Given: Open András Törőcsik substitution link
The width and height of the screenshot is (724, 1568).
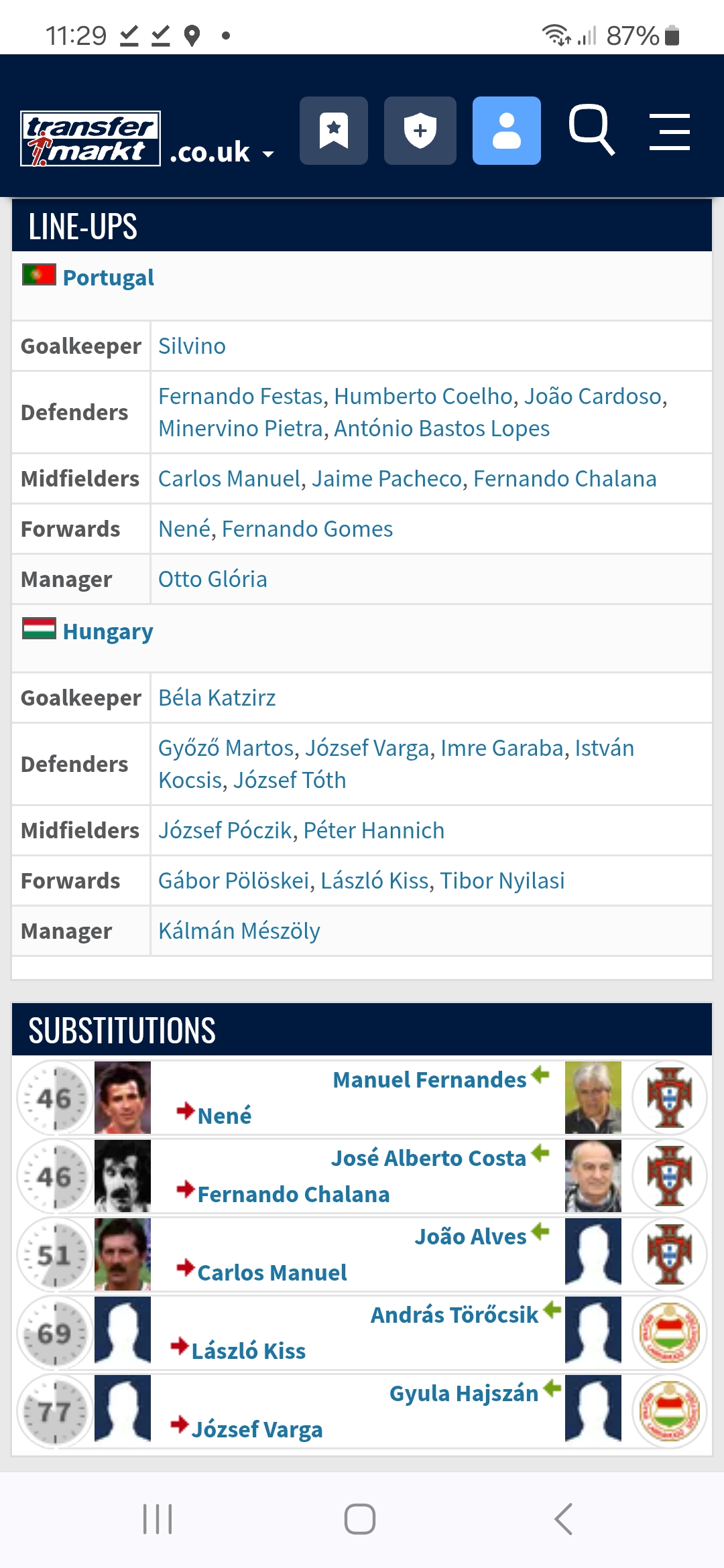Looking at the screenshot, I should pyautogui.click(x=455, y=1315).
